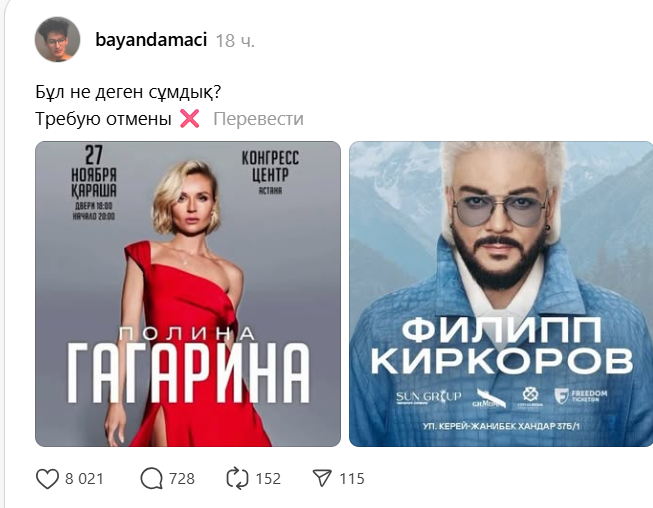Click the "Требую отмены" text line
The width and height of the screenshot is (653, 508).
point(103,119)
